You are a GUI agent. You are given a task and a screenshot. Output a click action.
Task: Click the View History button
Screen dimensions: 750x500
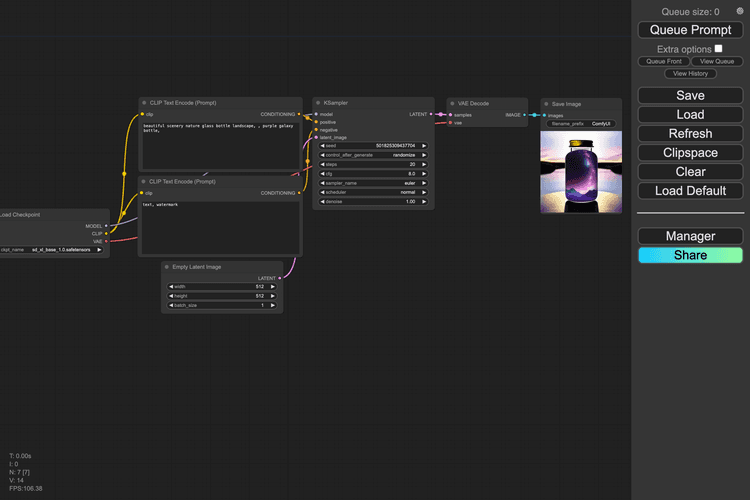pos(690,73)
